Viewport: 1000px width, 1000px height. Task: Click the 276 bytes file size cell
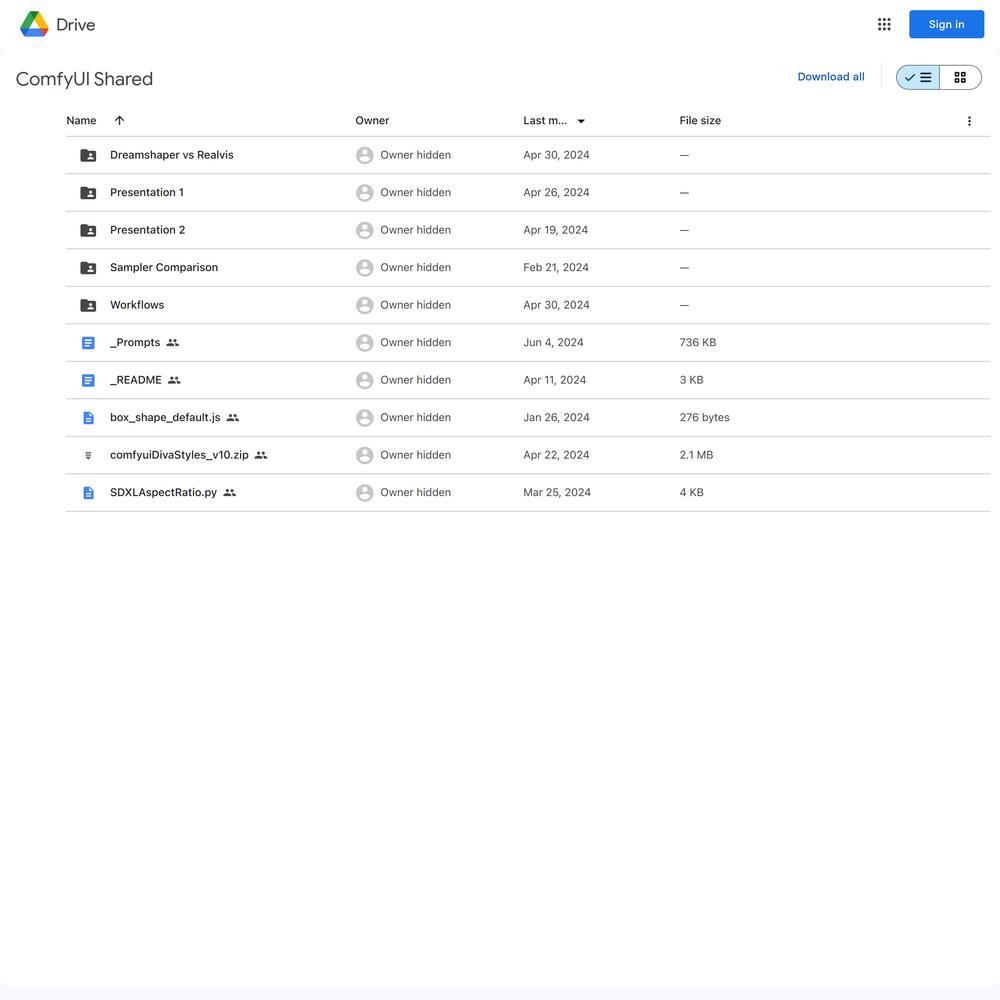[x=704, y=418]
